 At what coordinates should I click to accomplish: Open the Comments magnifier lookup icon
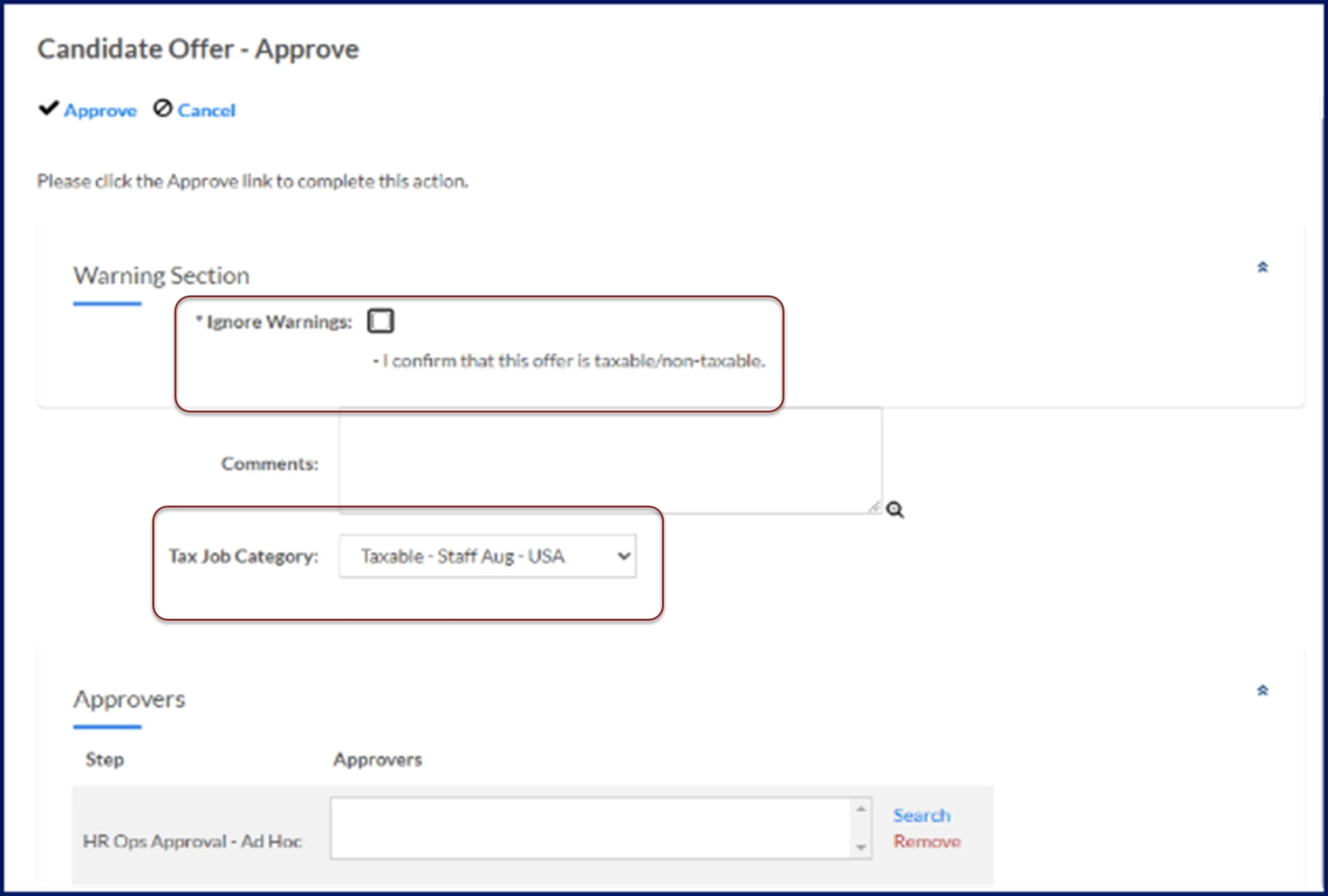[x=895, y=510]
